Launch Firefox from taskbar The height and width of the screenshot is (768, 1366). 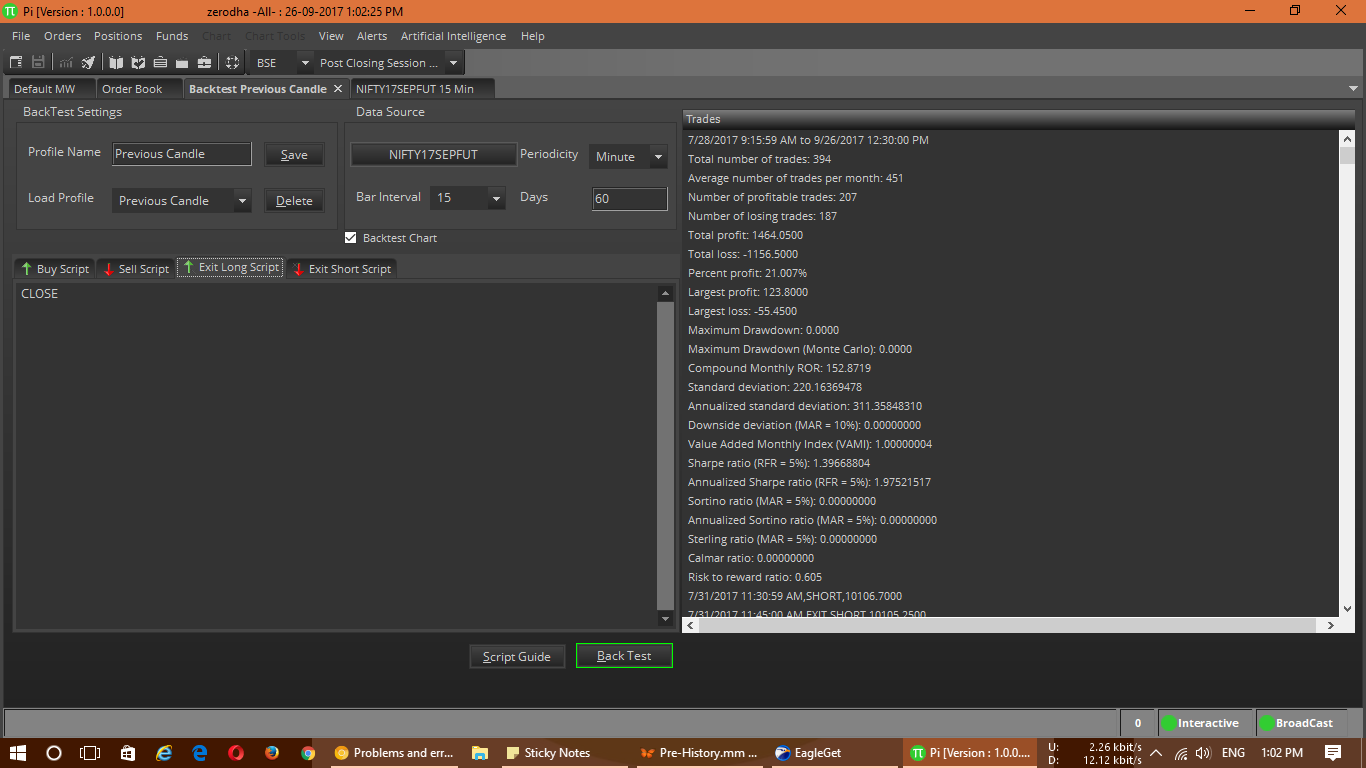(272, 752)
